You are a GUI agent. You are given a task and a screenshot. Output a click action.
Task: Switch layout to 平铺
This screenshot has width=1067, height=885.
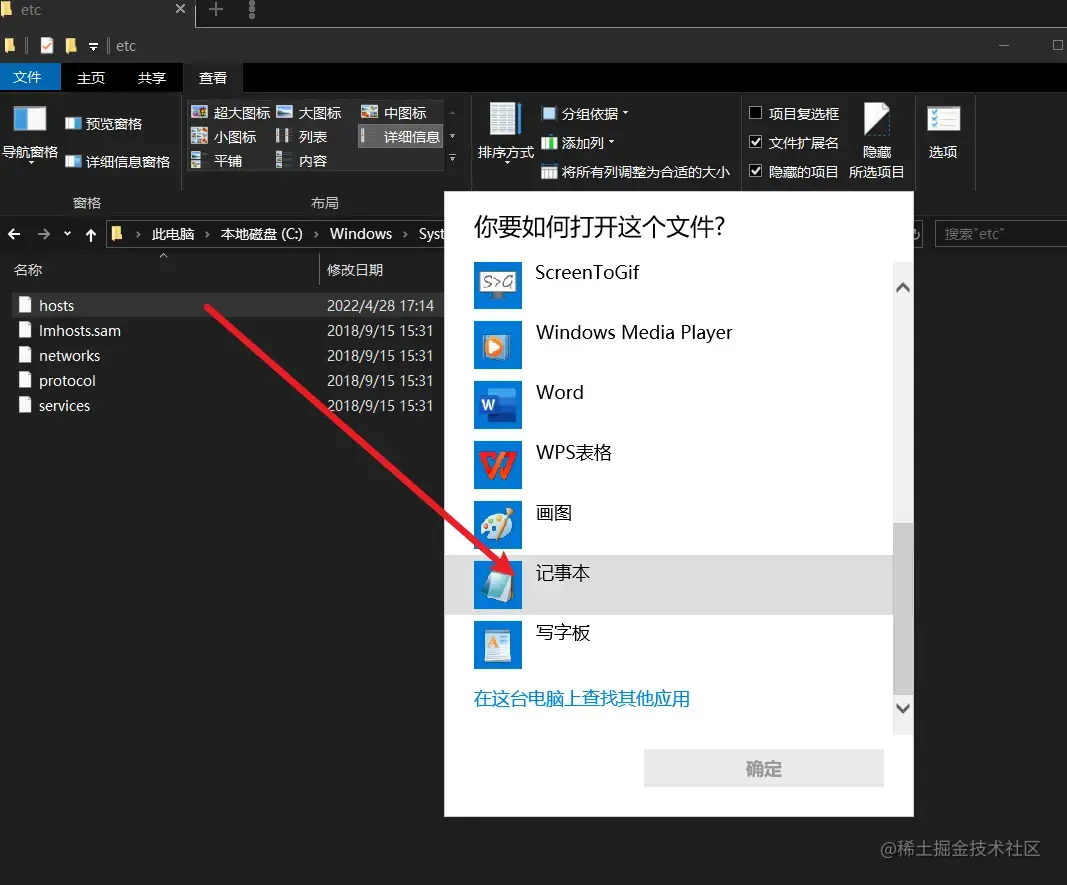pos(216,161)
